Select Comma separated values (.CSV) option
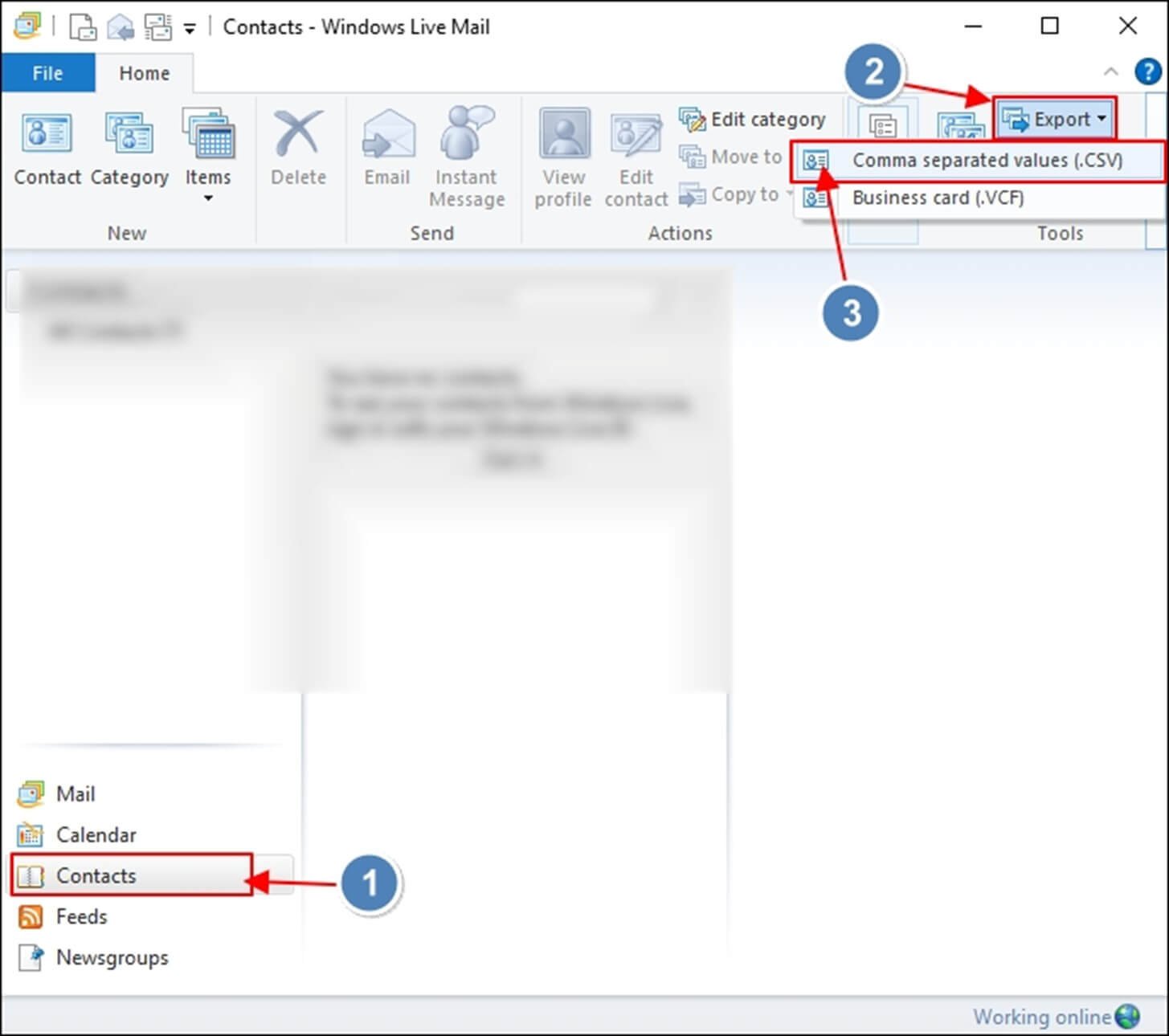The image size is (1169, 1036). coord(987,160)
